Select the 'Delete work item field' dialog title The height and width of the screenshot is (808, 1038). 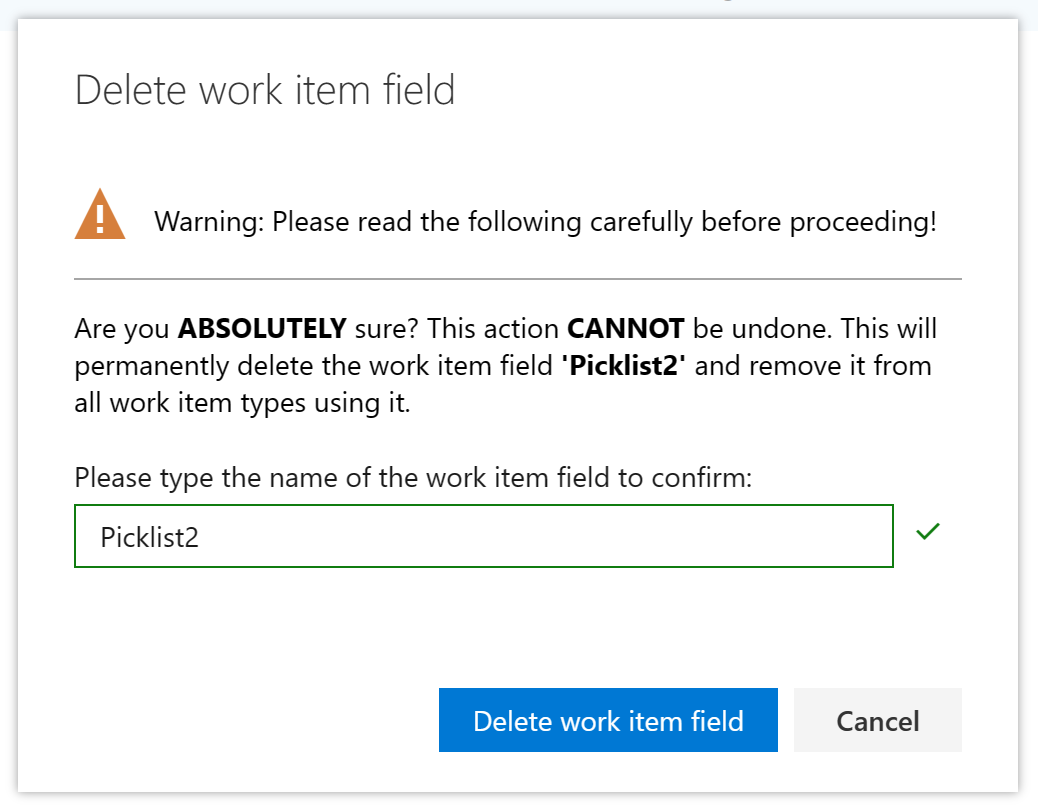pyautogui.click(x=265, y=90)
